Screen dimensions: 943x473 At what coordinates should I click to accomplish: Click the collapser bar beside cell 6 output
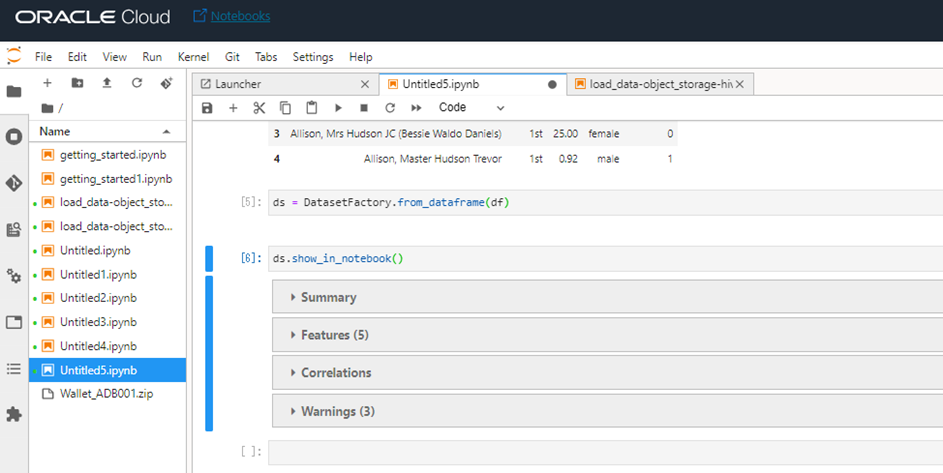[209, 354]
